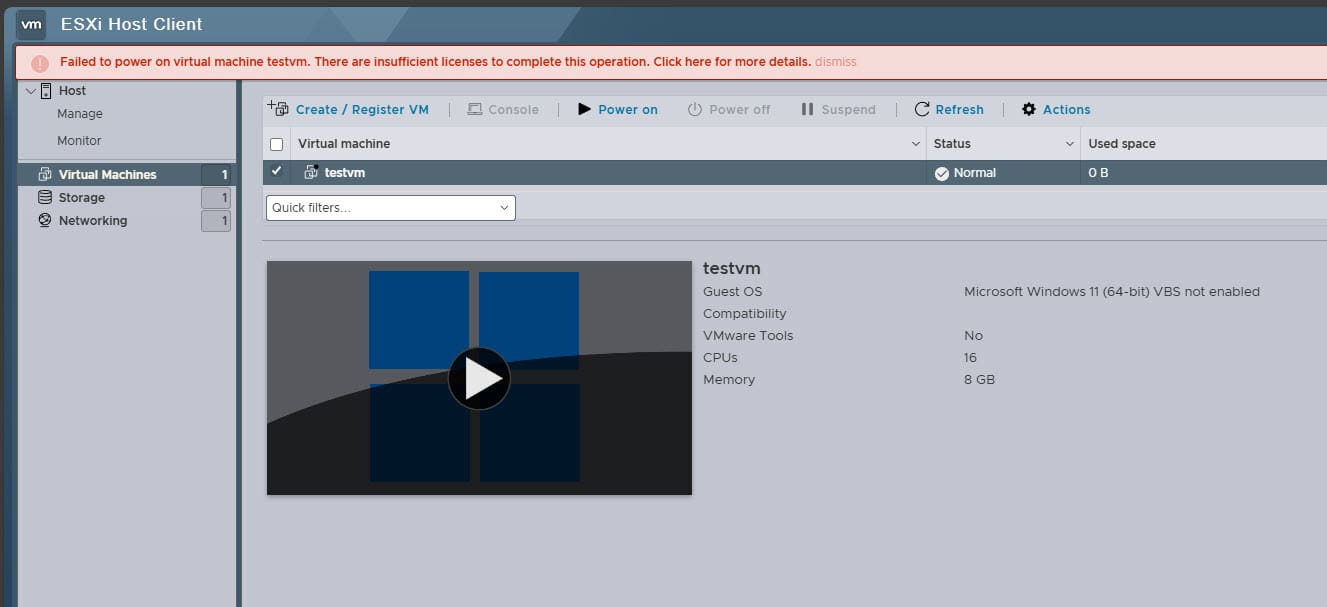
Task: Open the Actions gear icon menu
Action: tap(1029, 109)
